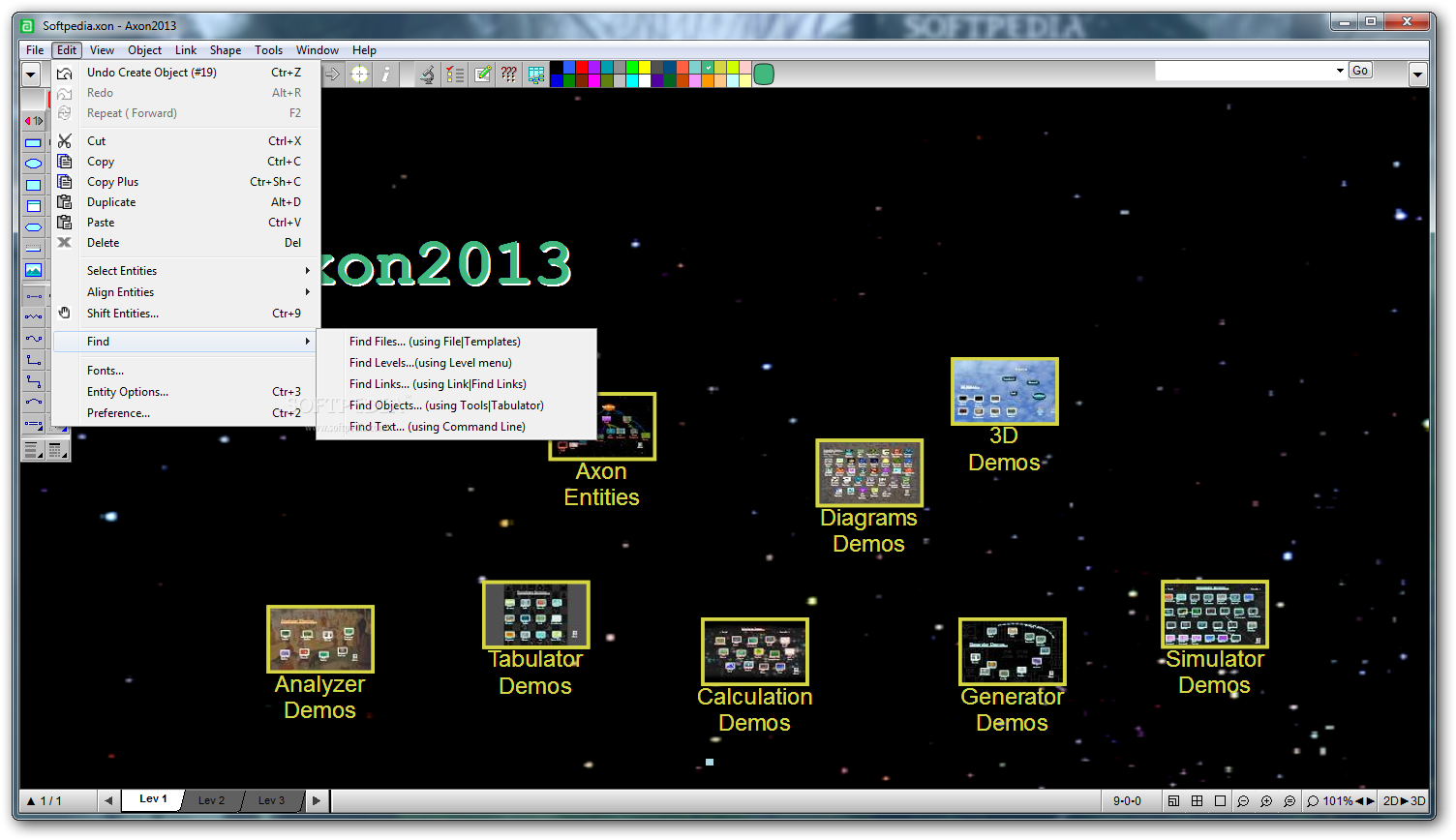Viewport: 1456px width, 840px height.
Task: Select the curved wave link tool
Action: (x=33, y=339)
